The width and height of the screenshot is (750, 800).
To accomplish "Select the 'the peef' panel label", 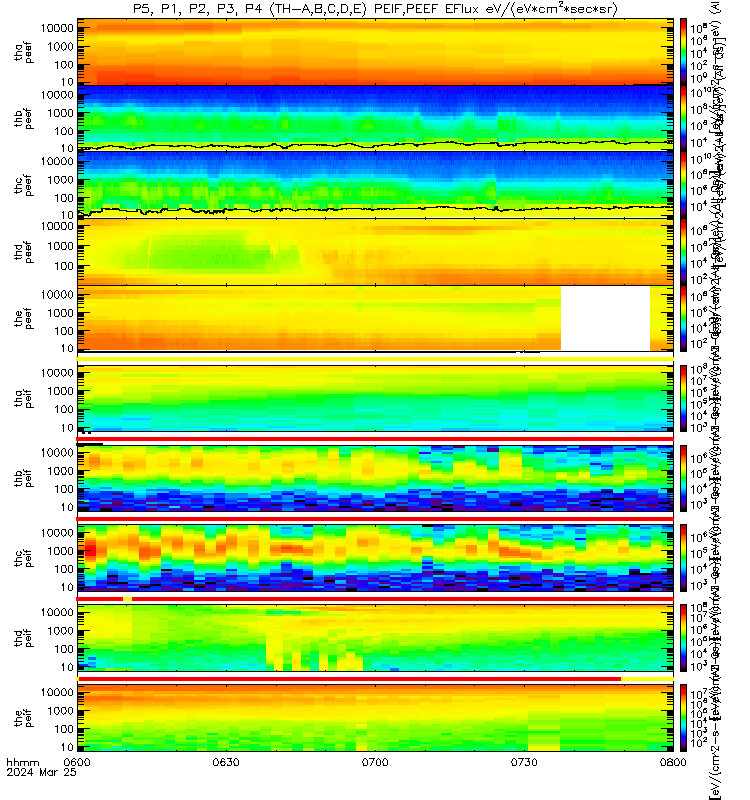I will [x=23, y=318].
